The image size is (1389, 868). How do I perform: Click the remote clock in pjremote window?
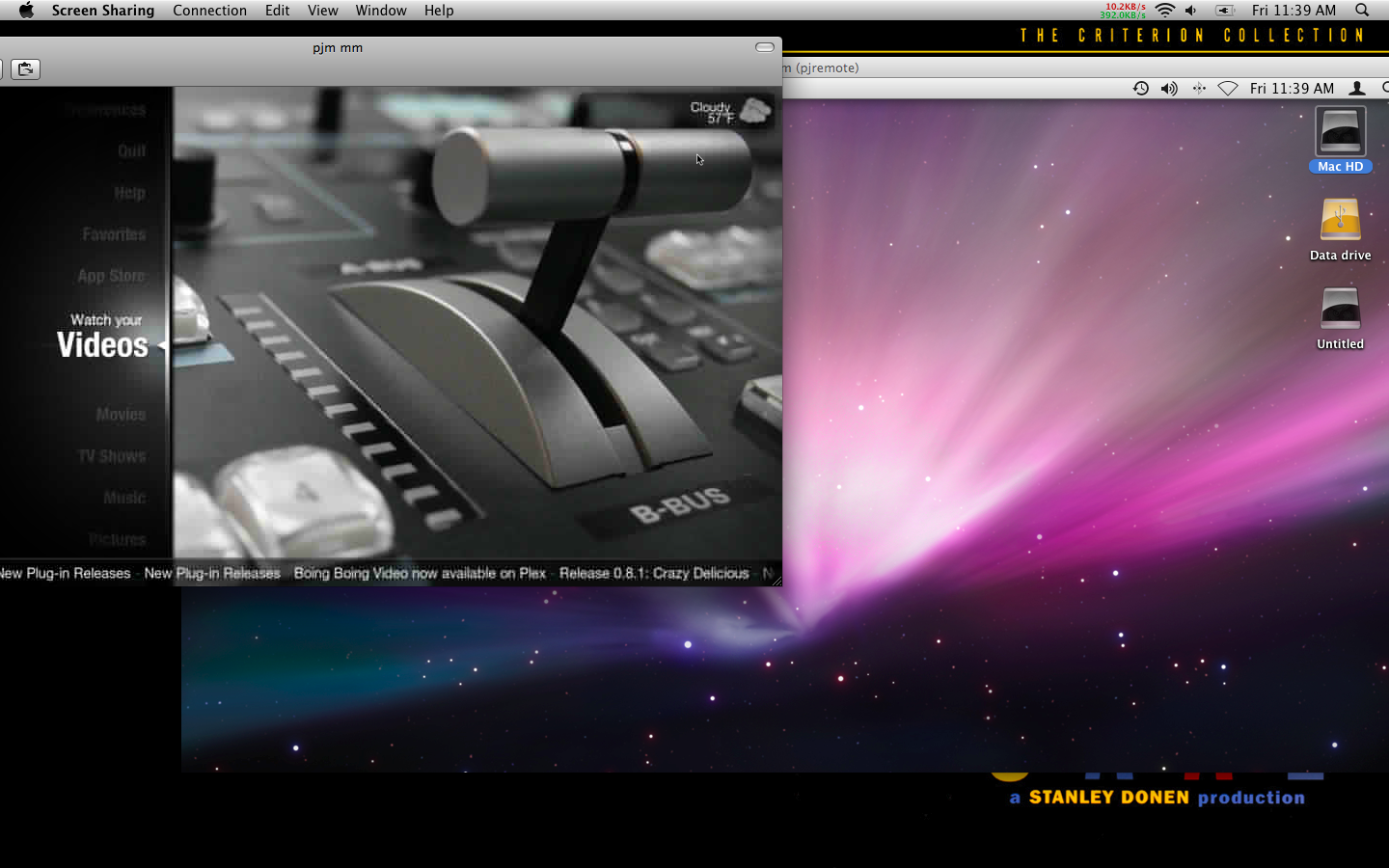(x=1292, y=88)
